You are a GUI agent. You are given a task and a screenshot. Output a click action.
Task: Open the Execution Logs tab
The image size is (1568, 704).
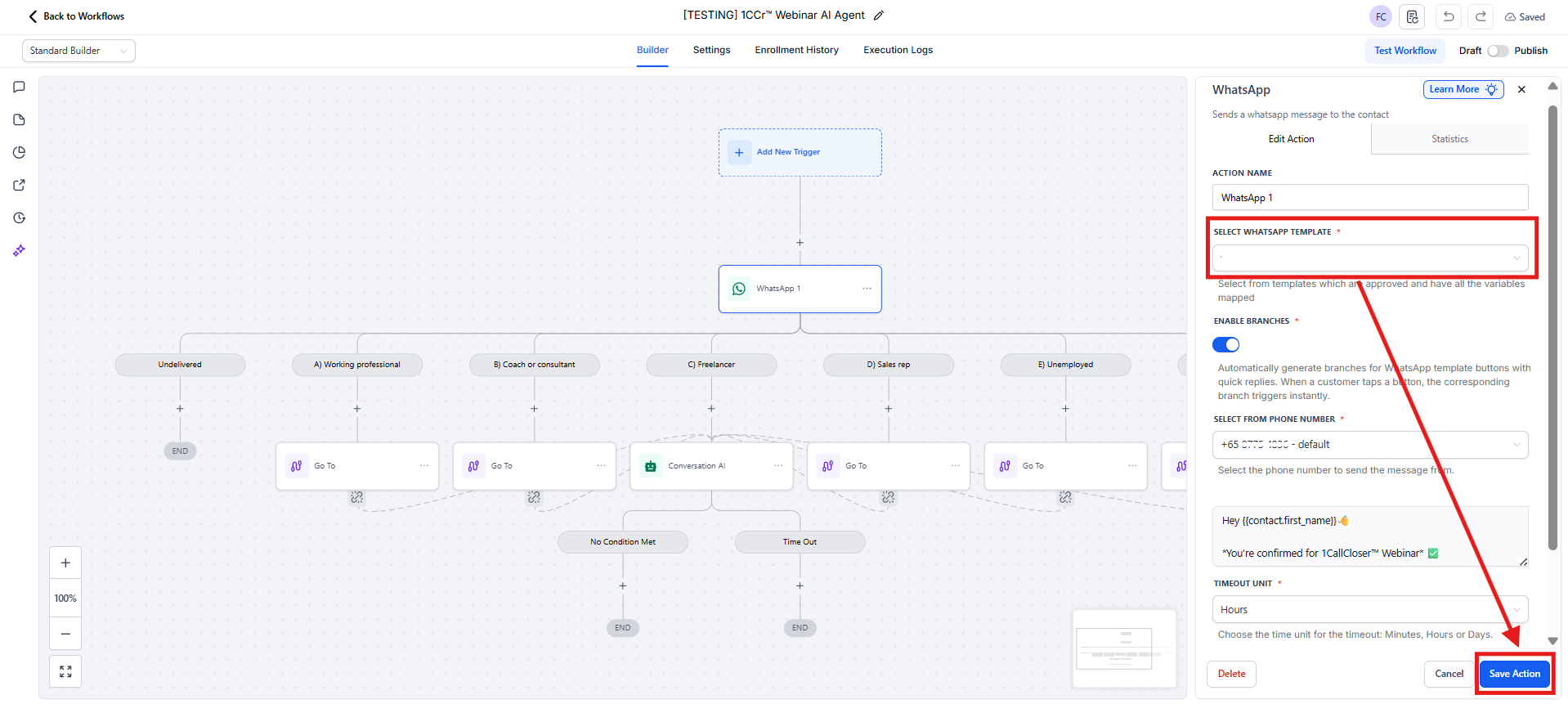click(898, 50)
